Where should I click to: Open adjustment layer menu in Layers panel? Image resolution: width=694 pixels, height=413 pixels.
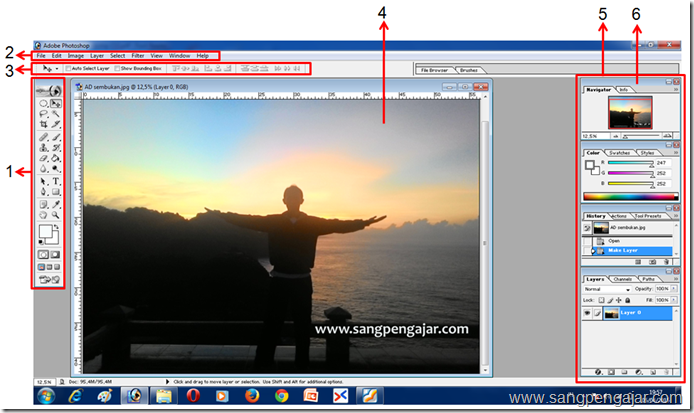click(x=639, y=372)
